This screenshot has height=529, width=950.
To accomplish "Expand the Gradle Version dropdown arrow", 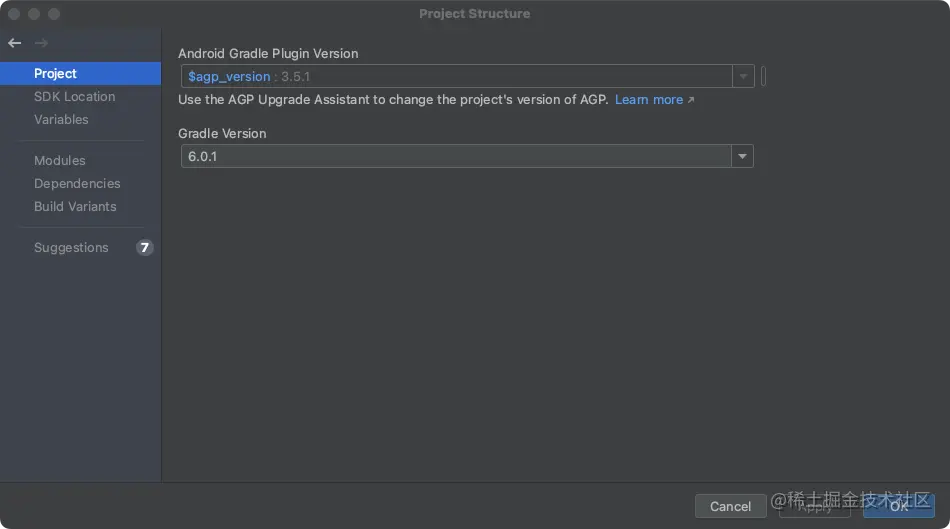I will [x=742, y=157].
